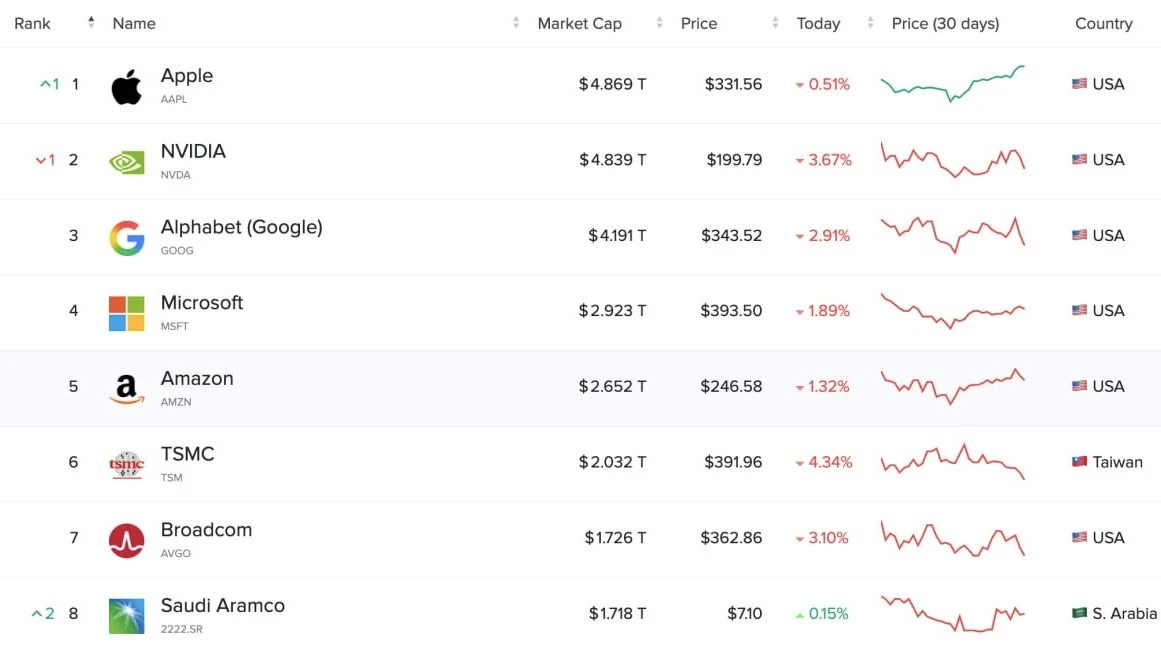Click the S. Arabia country label
This screenshot has width=1161, height=653.
pyautogui.click(x=1124, y=614)
